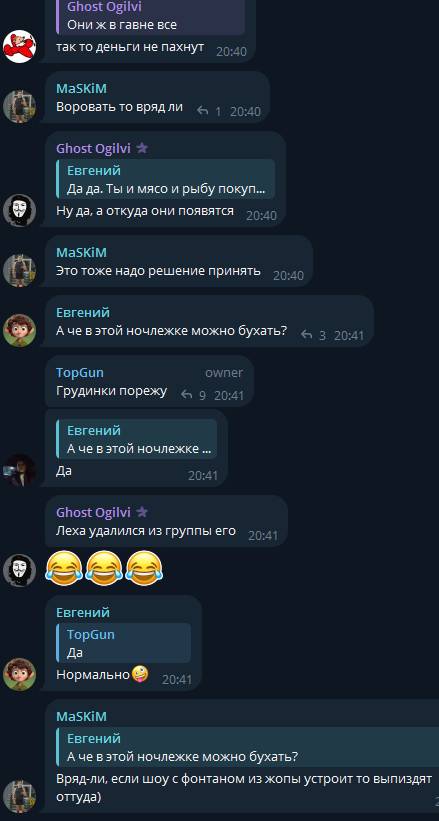The height and width of the screenshot is (821, 439).
Task: Click the reply arrow on 'Воровать то вряд ли'
Action: point(202,111)
